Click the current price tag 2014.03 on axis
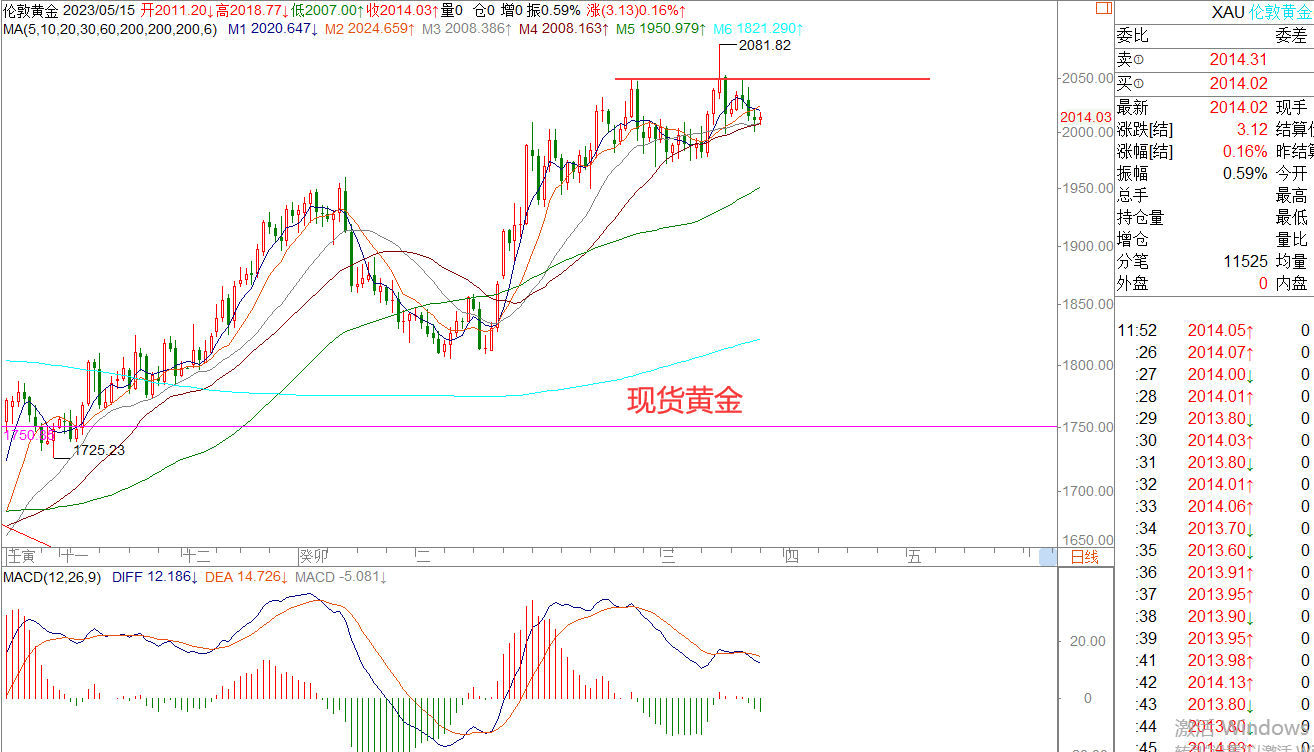 click(1085, 117)
